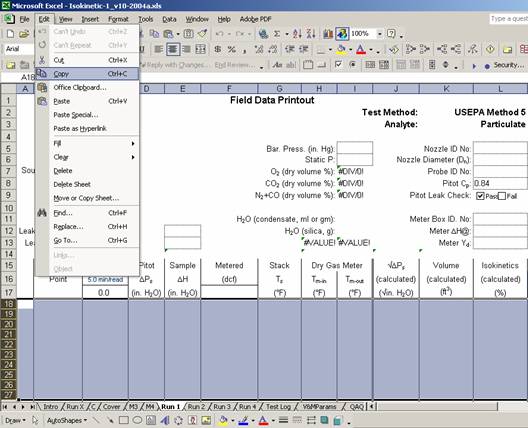Click the Sort Descending icon
The height and width of the screenshot is (428, 528).
click(310, 34)
